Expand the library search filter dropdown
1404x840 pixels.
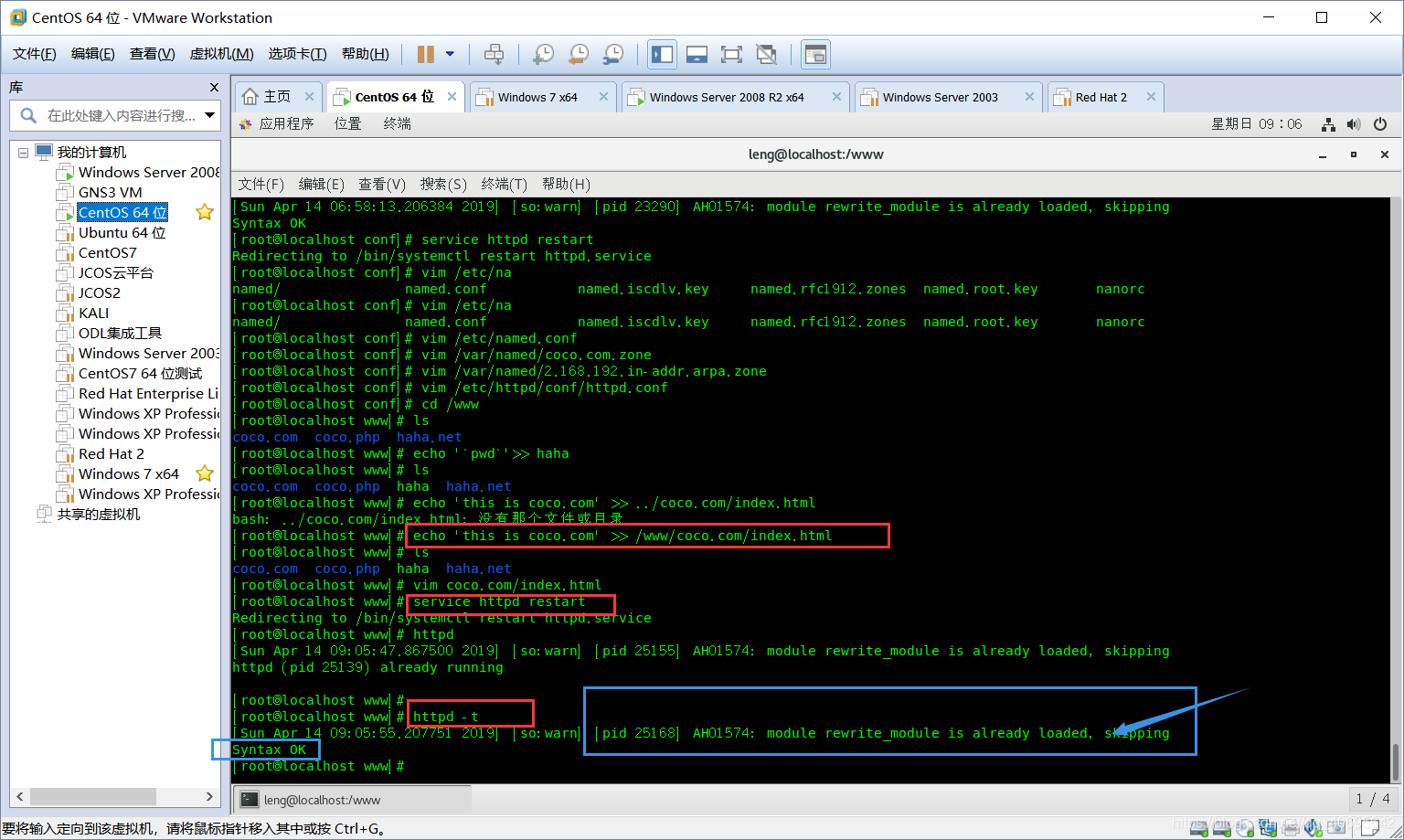(210, 115)
